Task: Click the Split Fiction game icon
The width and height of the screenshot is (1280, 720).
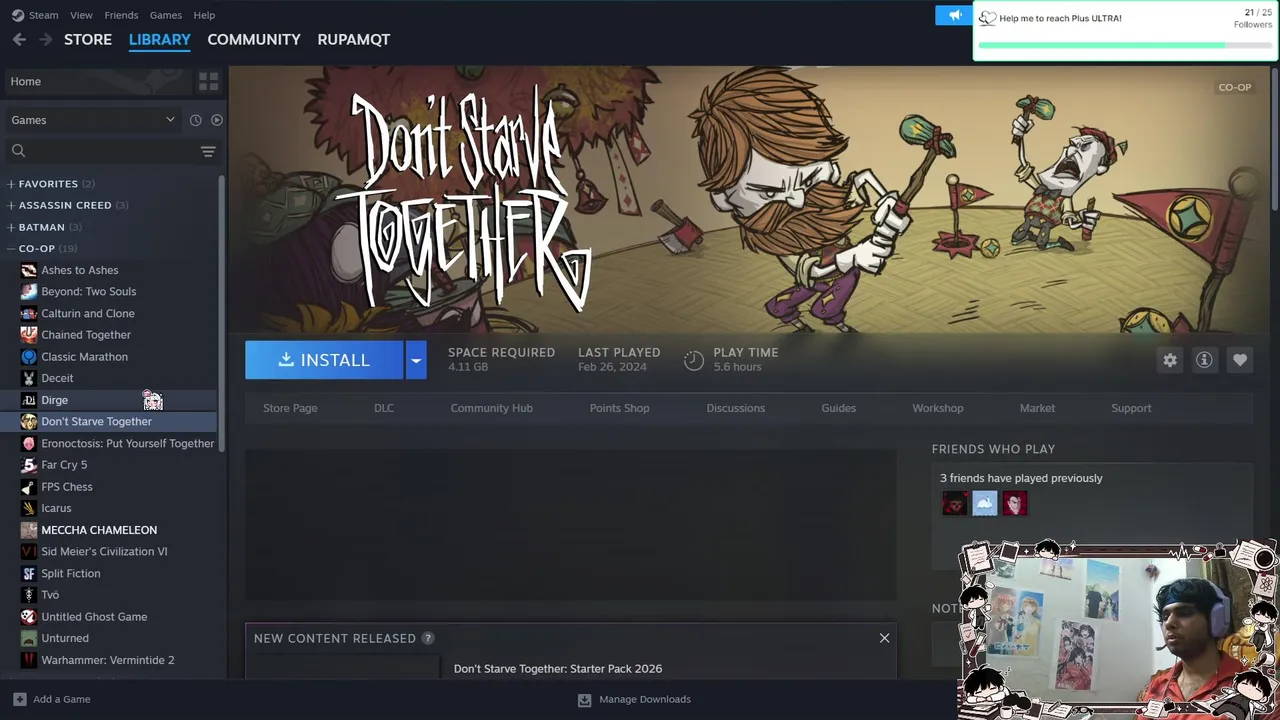Action: [29, 574]
